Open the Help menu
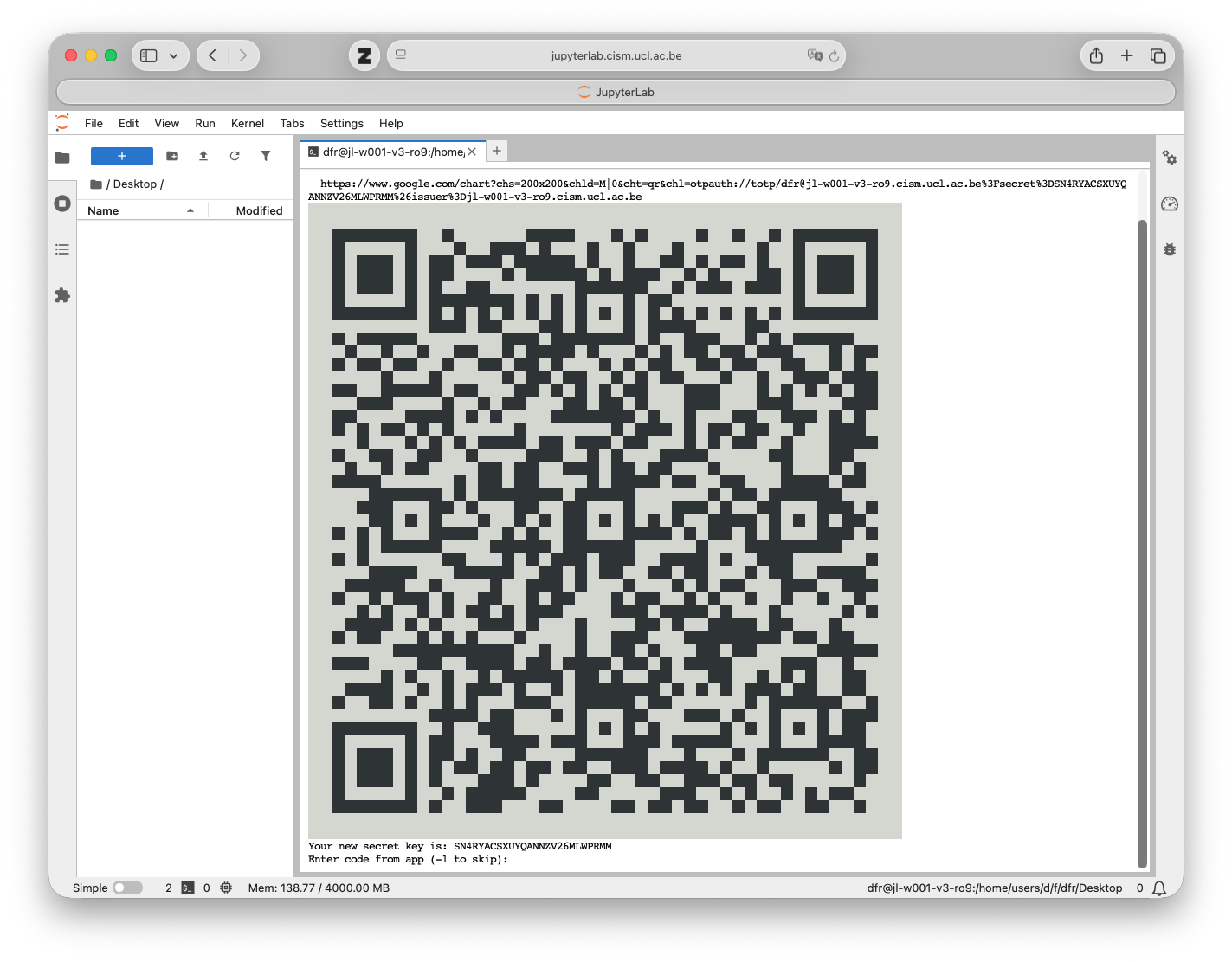1232x962 pixels. tap(391, 123)
